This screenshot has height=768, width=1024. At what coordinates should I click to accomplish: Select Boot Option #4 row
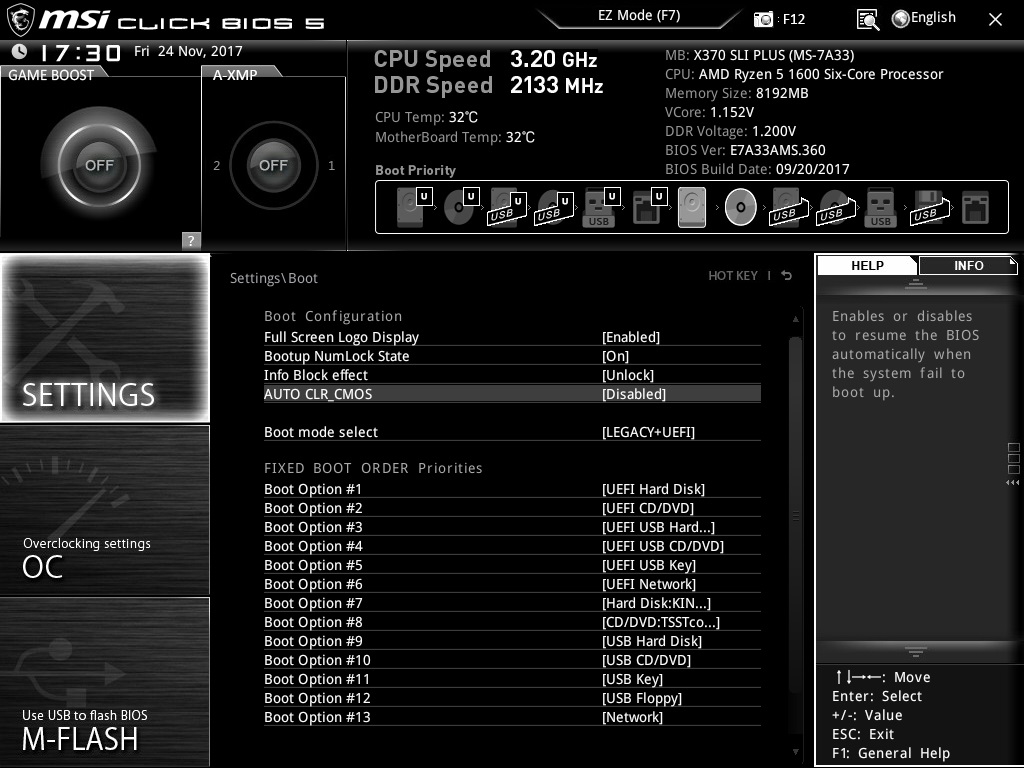[x=512, y=546]
